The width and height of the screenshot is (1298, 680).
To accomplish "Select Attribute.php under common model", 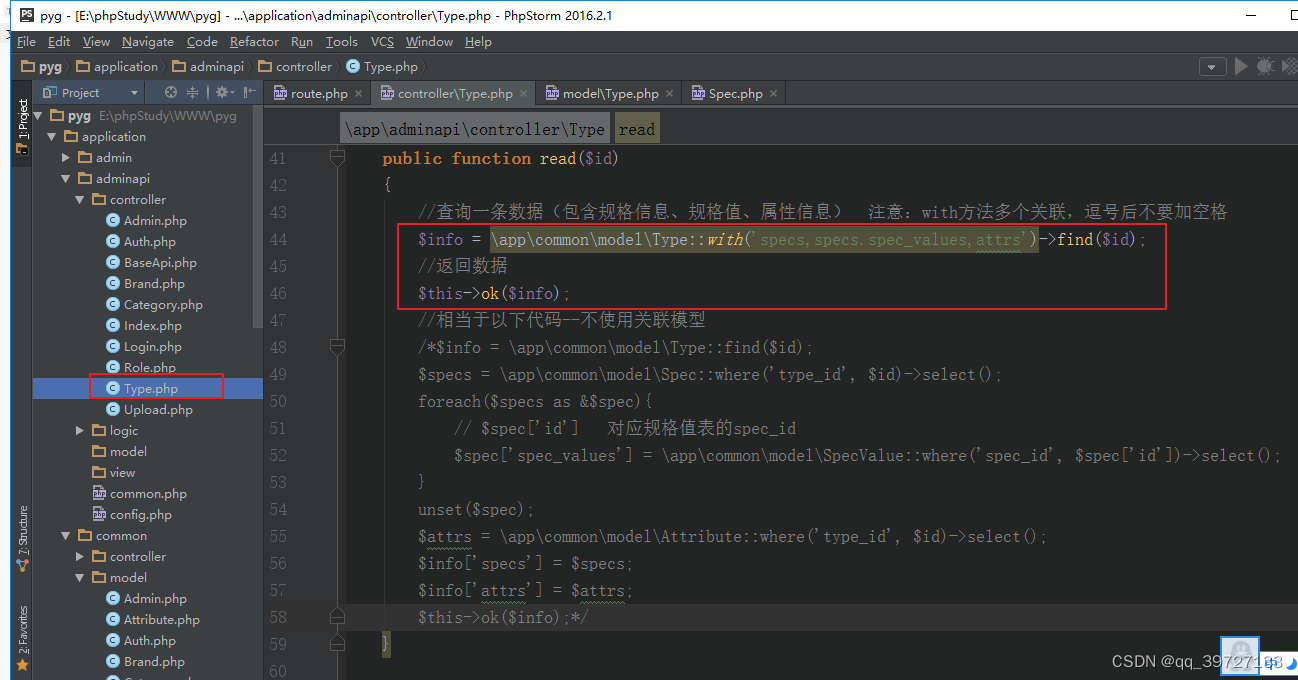I will (x=153, y=620).
